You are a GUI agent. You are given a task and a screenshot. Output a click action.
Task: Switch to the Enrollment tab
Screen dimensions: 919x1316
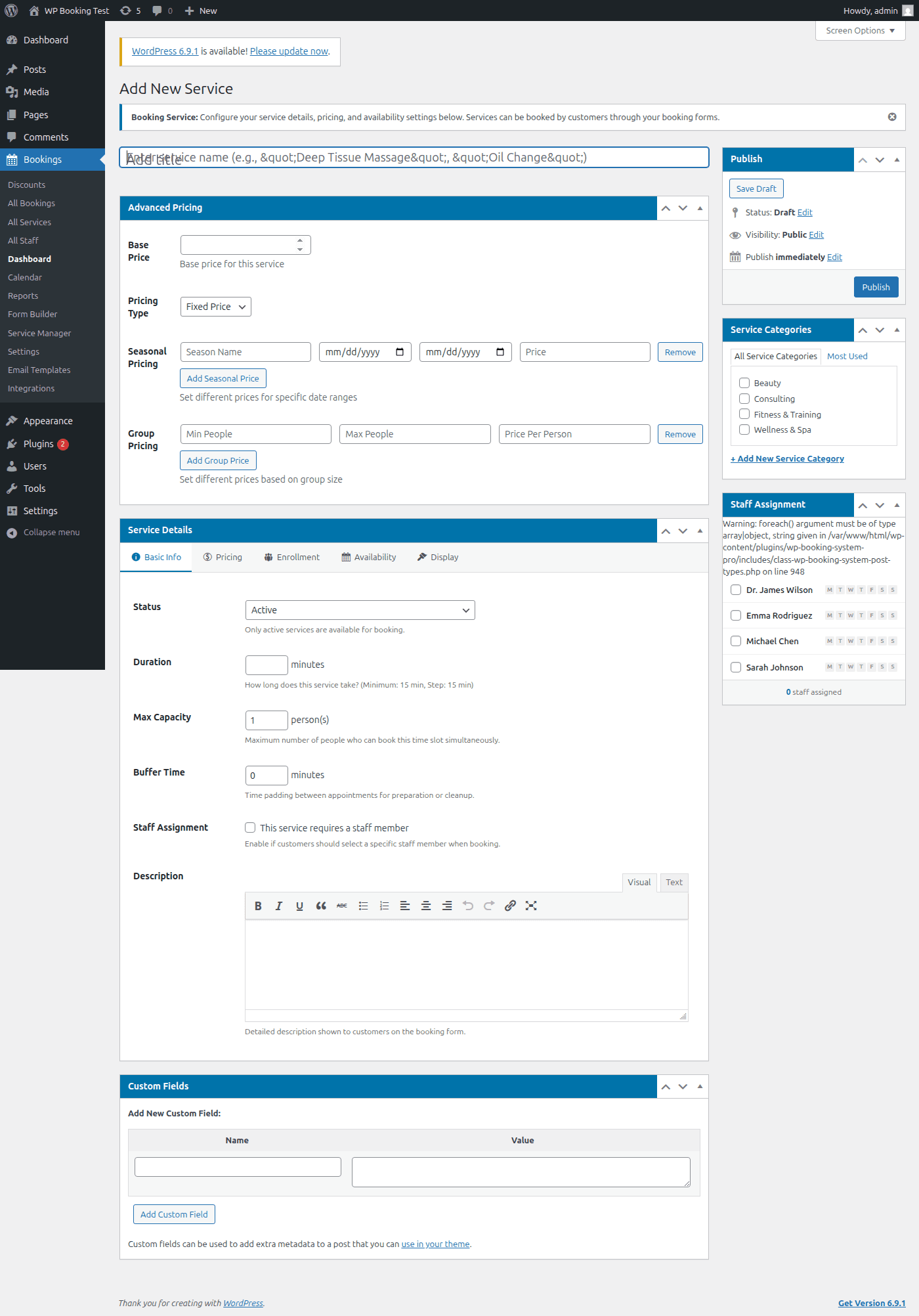292,557
